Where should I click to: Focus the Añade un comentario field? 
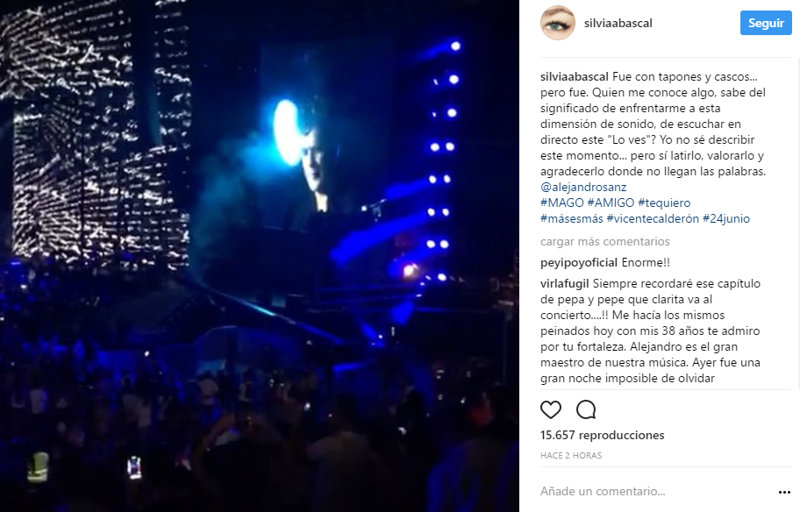[x=656, y=492]
